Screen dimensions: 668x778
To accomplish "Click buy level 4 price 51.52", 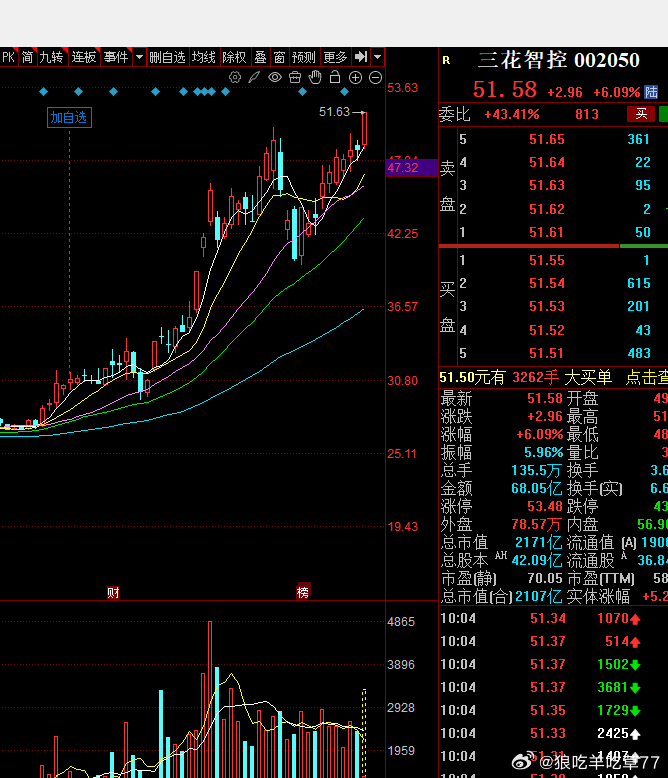I will coord(547,330).
